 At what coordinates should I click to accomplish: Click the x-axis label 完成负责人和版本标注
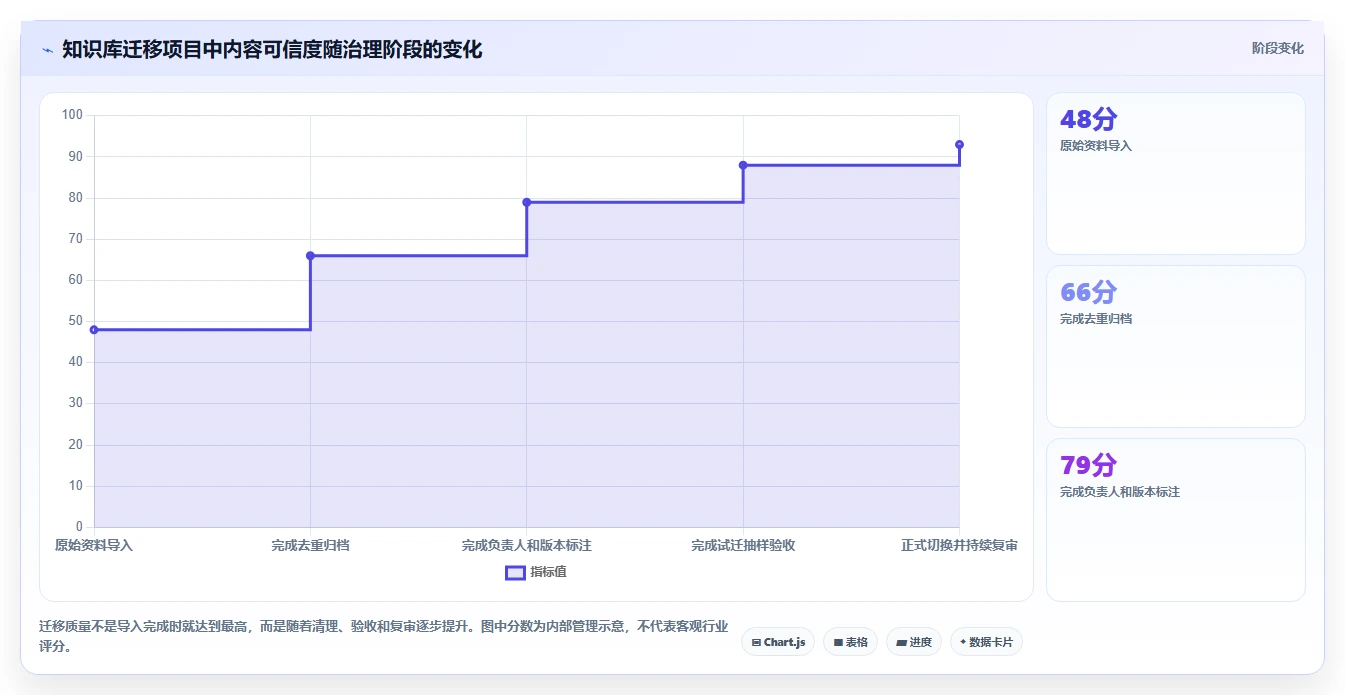click(x=527, y=545)
